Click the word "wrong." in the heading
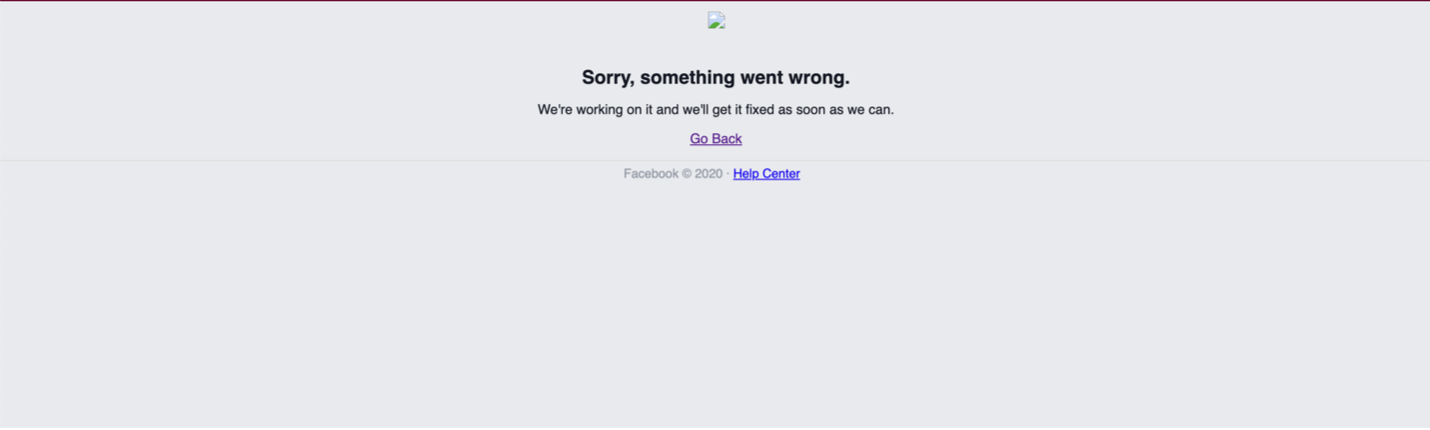 (819, 78)
